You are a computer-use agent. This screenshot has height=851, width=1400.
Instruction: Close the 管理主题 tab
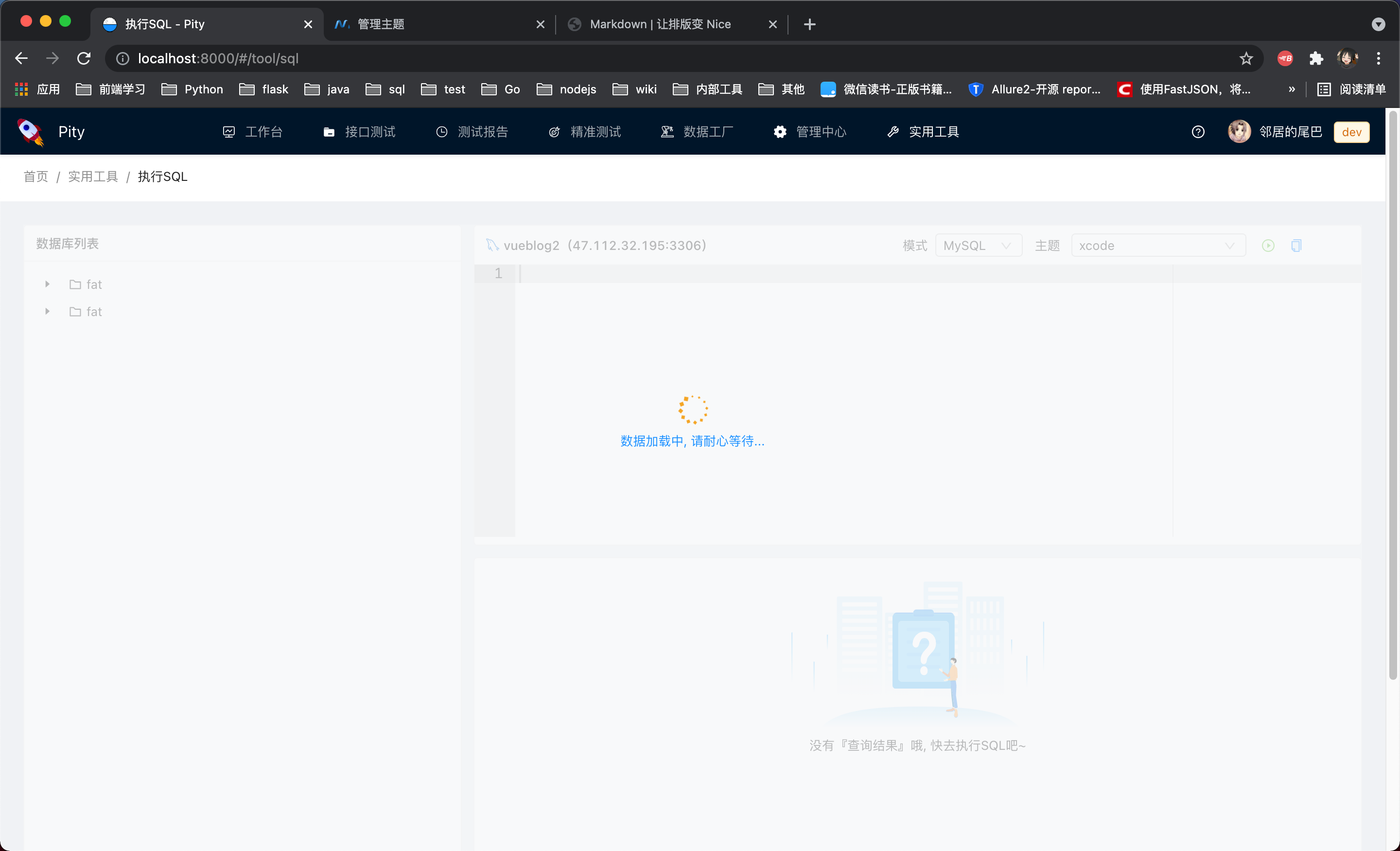coord(541,24)
